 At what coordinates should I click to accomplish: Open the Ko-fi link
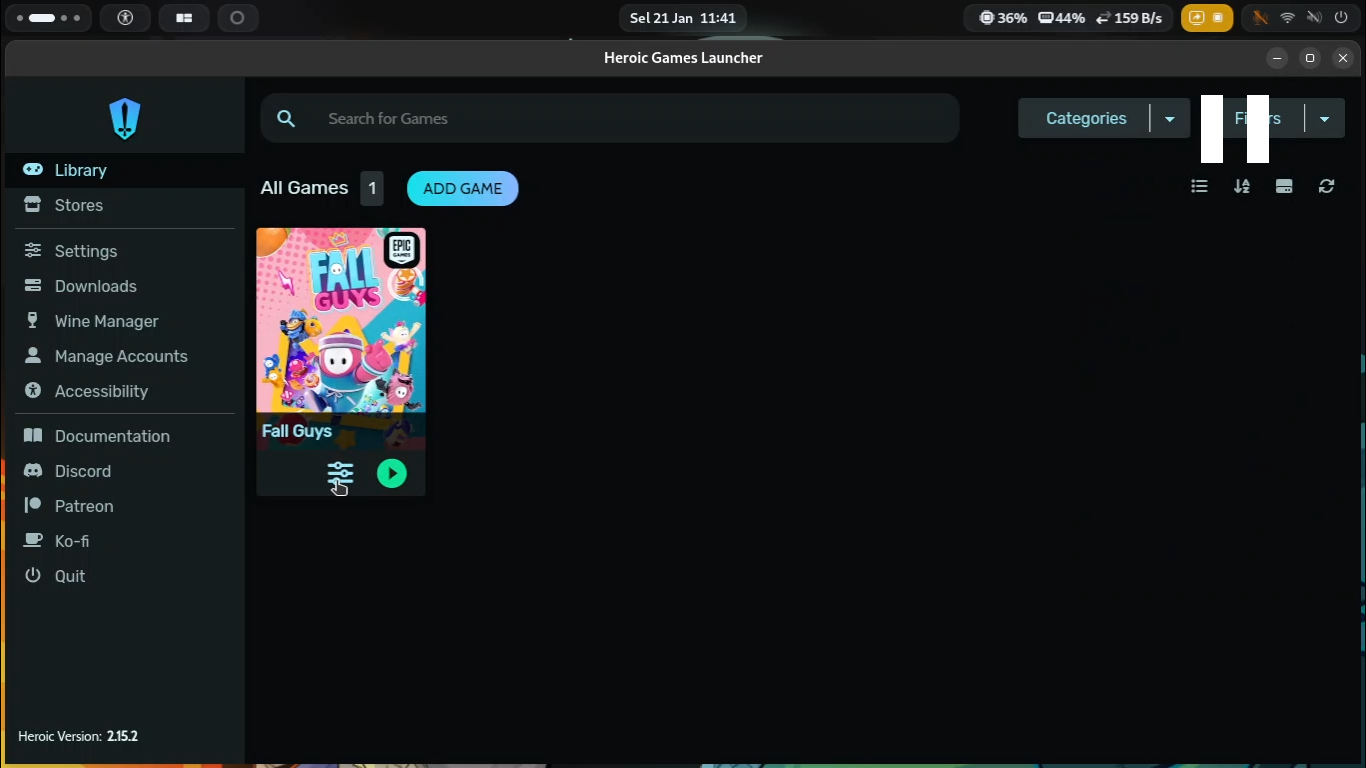coord(125,541)
